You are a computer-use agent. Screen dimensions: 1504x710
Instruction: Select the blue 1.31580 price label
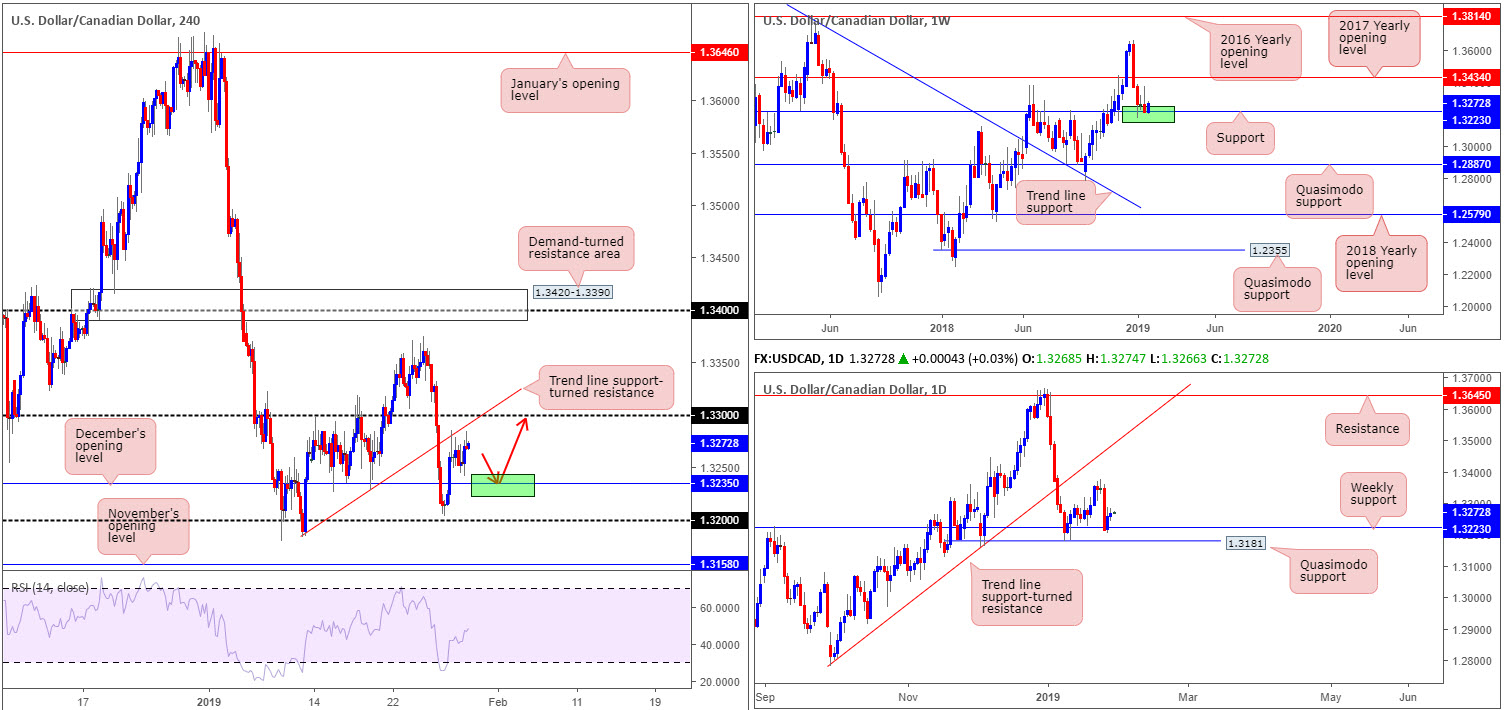coord(720,564)
